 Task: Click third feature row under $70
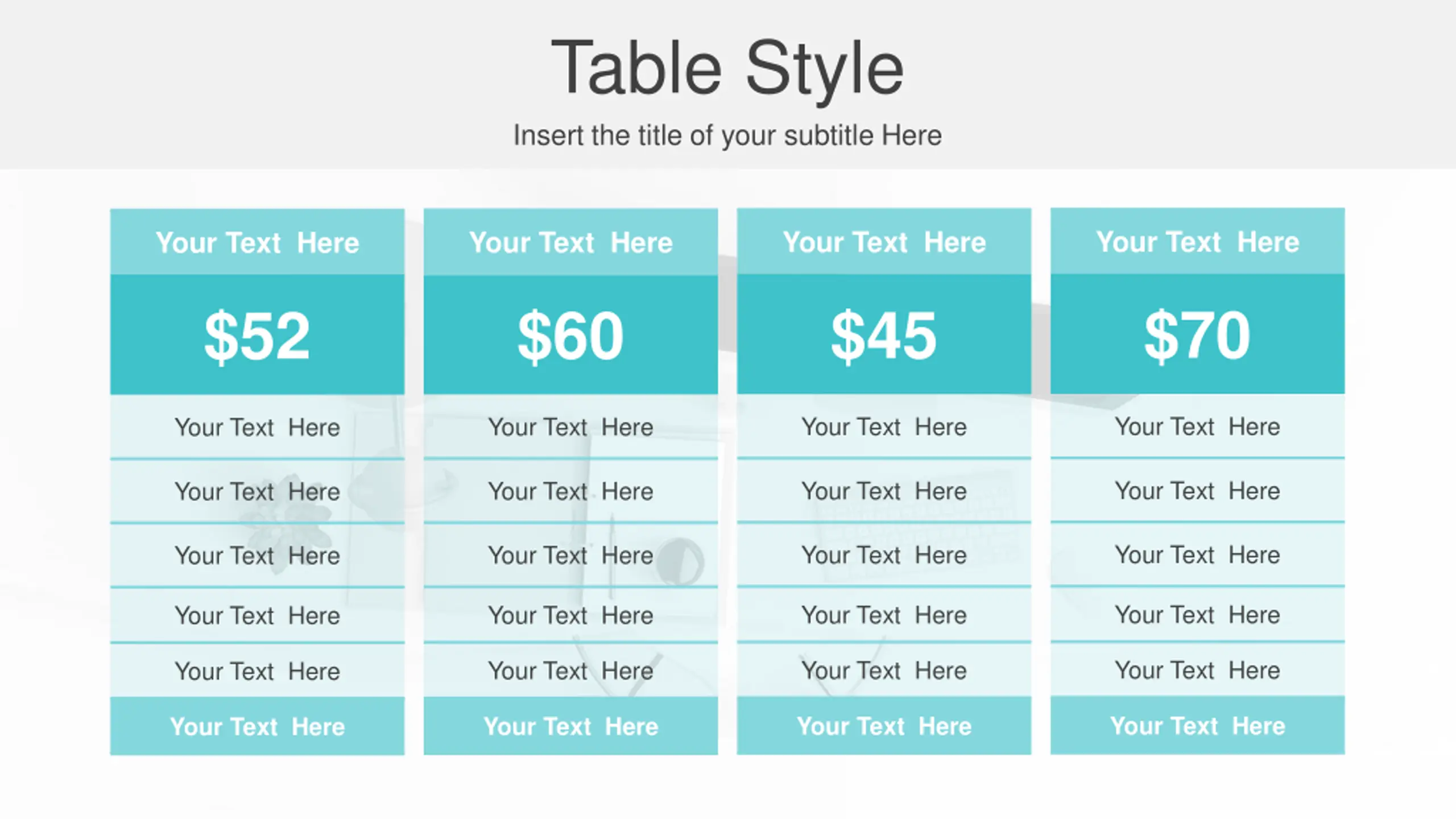coord(1197,555)
